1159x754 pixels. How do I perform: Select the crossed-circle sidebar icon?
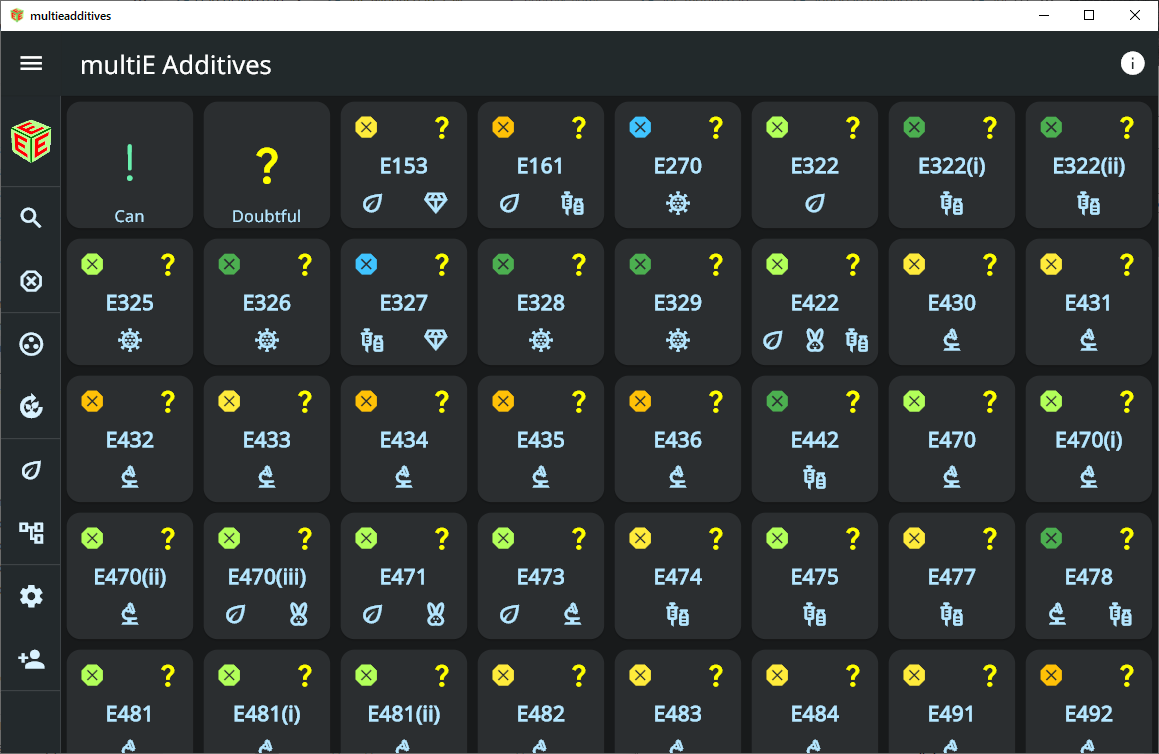pyautogui.click(x=31, y=281)
